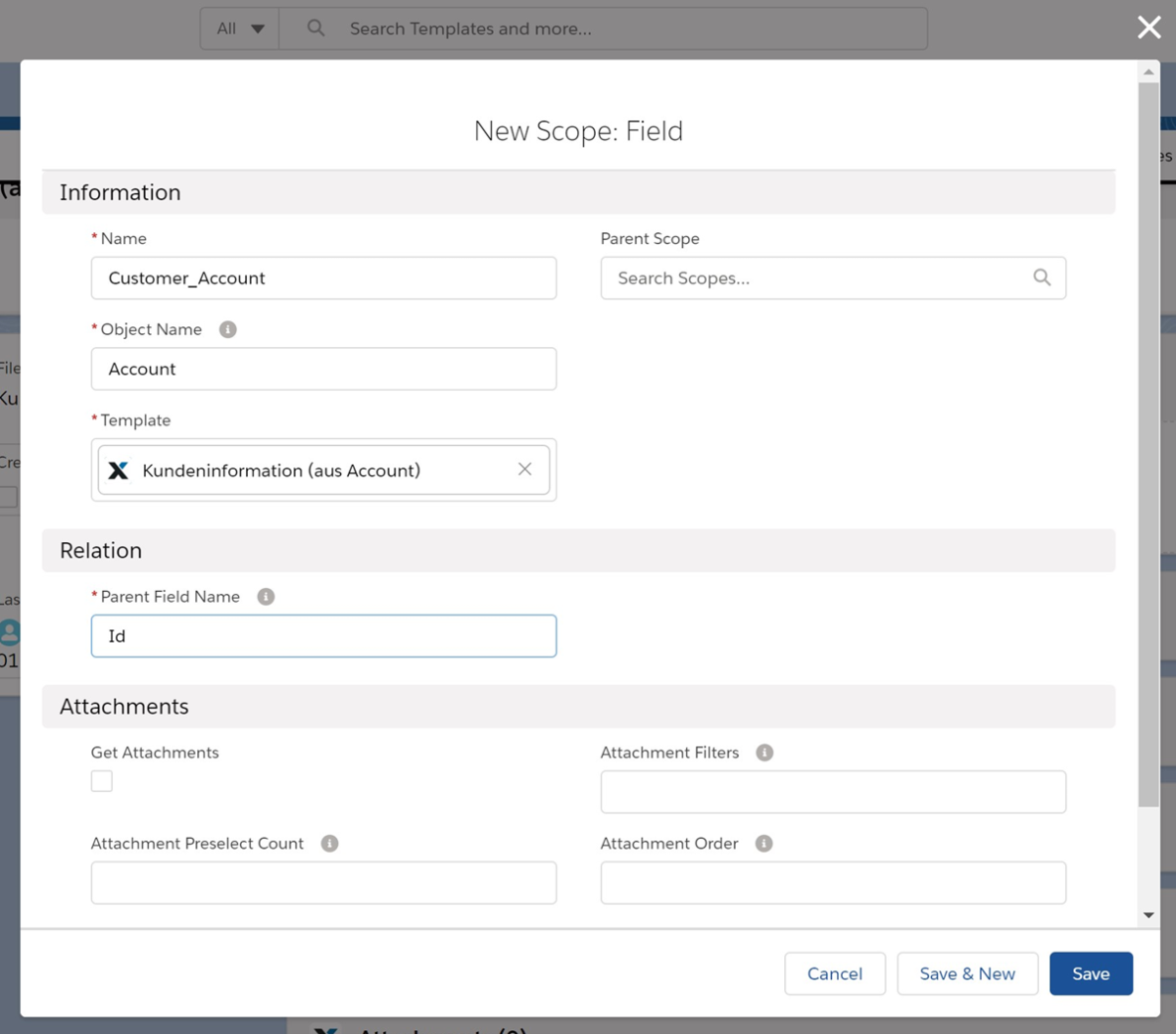
Task: Click the template X logo icon
Action: coord(119,470)
